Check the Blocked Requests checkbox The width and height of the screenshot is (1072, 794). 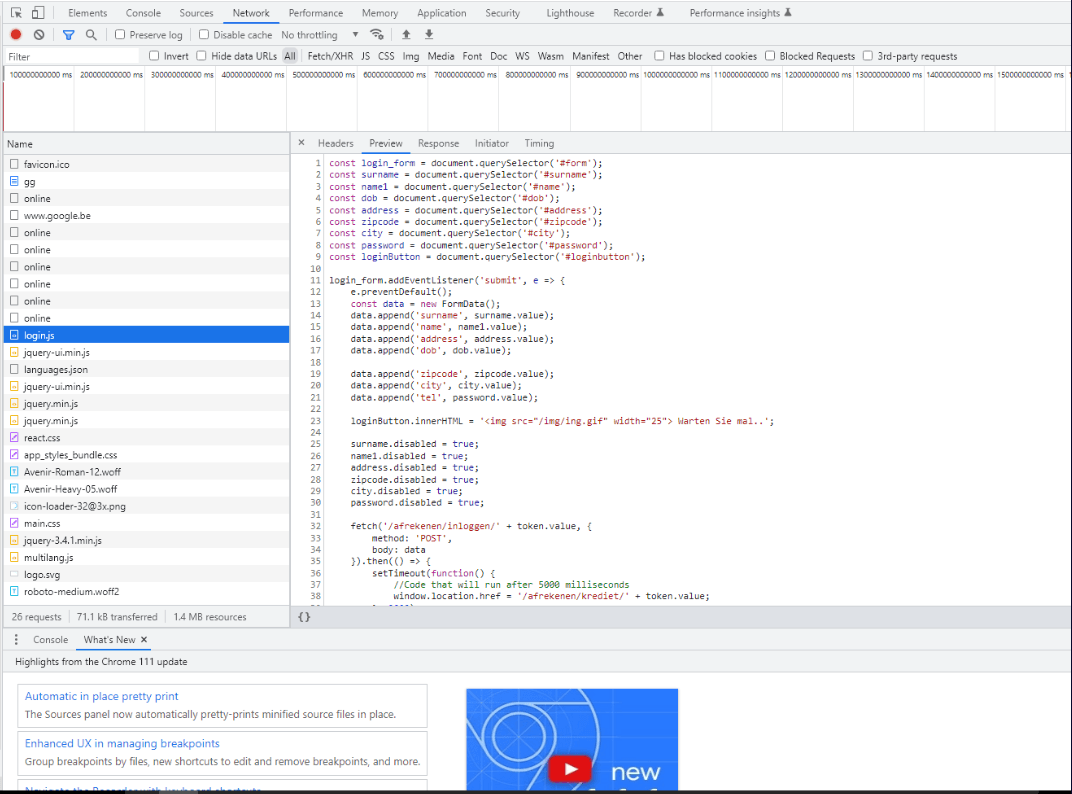pyautogui.click(x=770, y=55)
